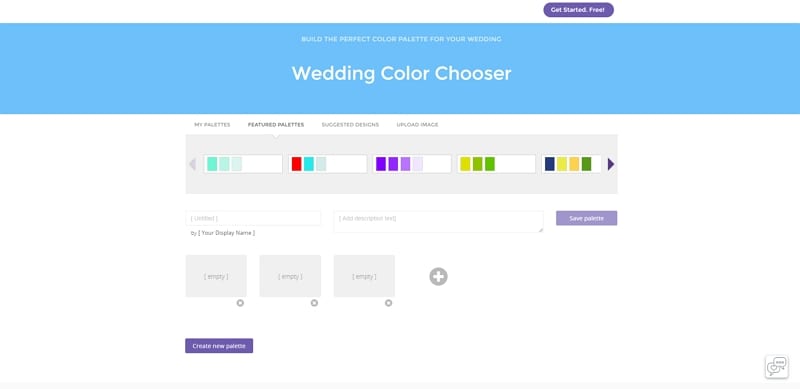
Task: Select the yellow and green featured palette
Action: pos(496,164)
